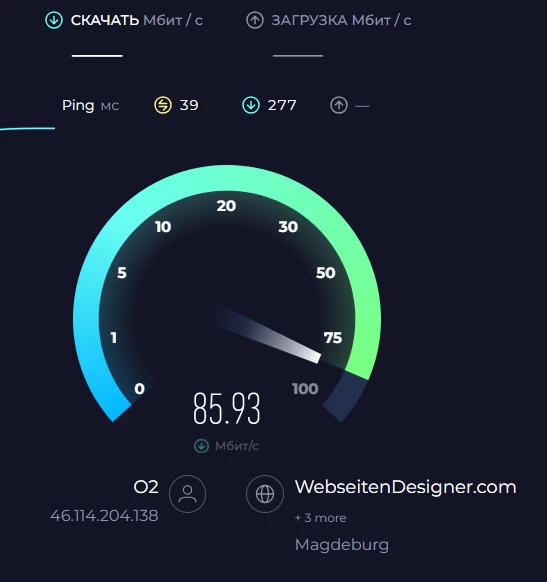Click the yellow ping latency icon
Screen dimensions: 547x582
(x=163, y=105)
